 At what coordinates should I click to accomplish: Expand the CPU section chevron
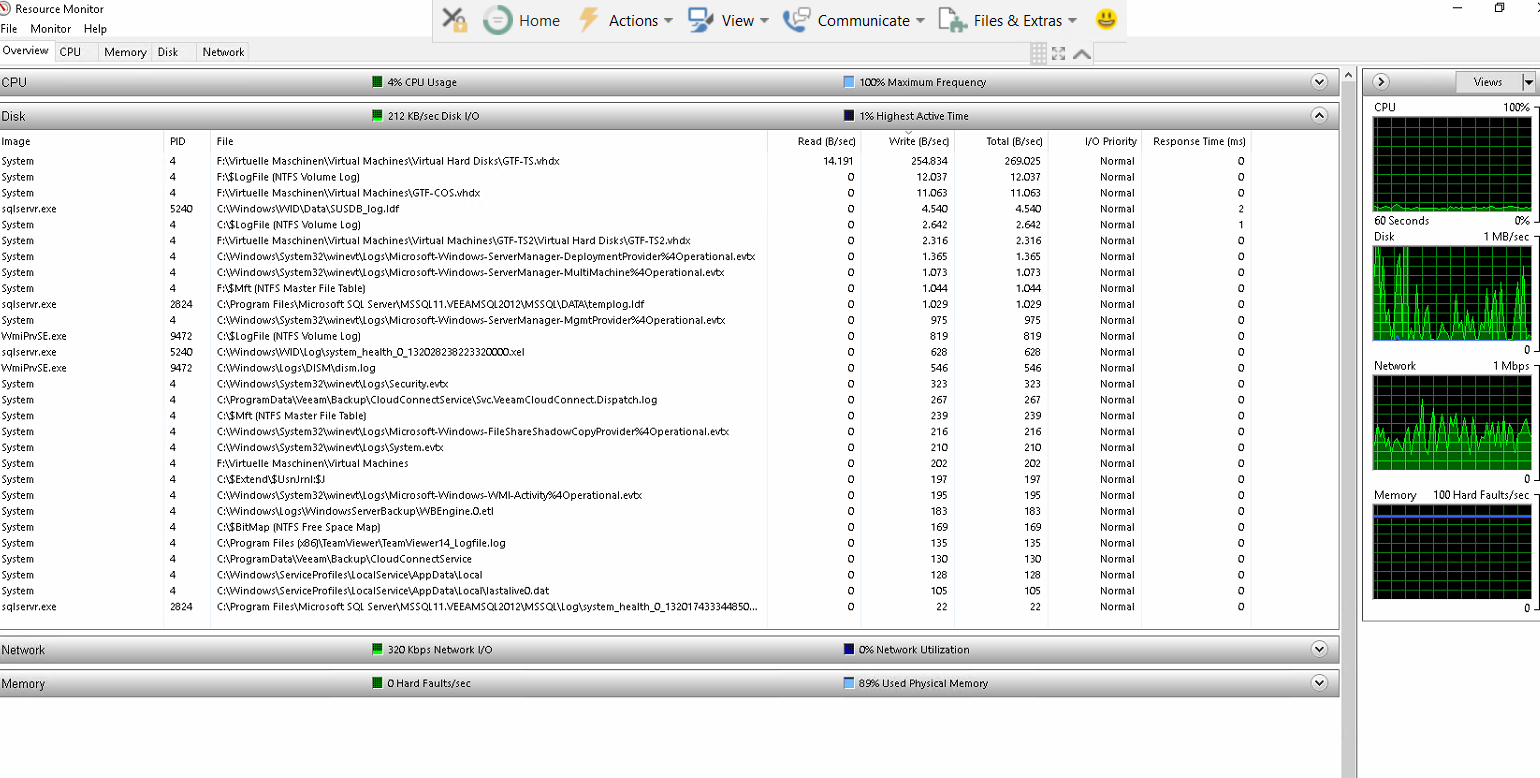(1319, 82)
